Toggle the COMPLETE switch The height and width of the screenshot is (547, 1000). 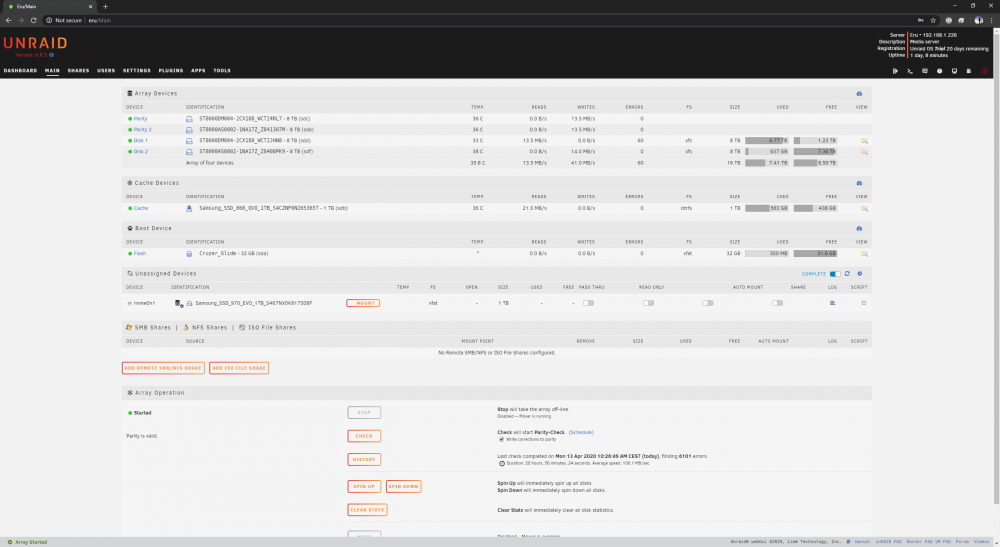click(834, 274)
